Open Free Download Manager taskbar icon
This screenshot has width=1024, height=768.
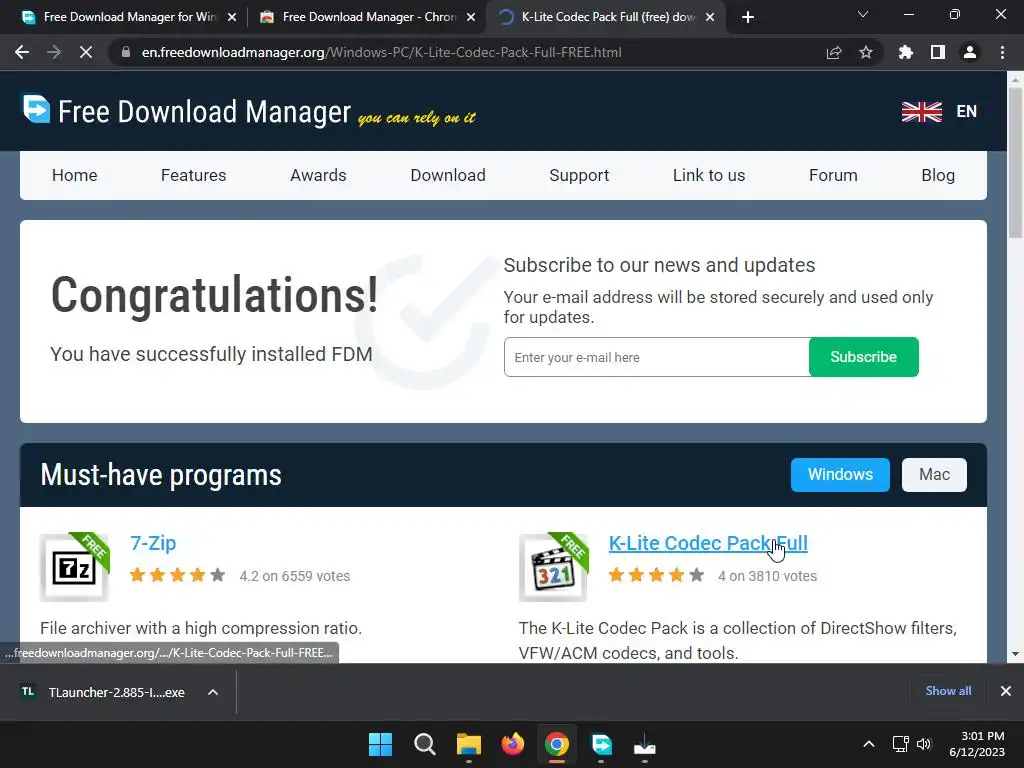(601, 744)
